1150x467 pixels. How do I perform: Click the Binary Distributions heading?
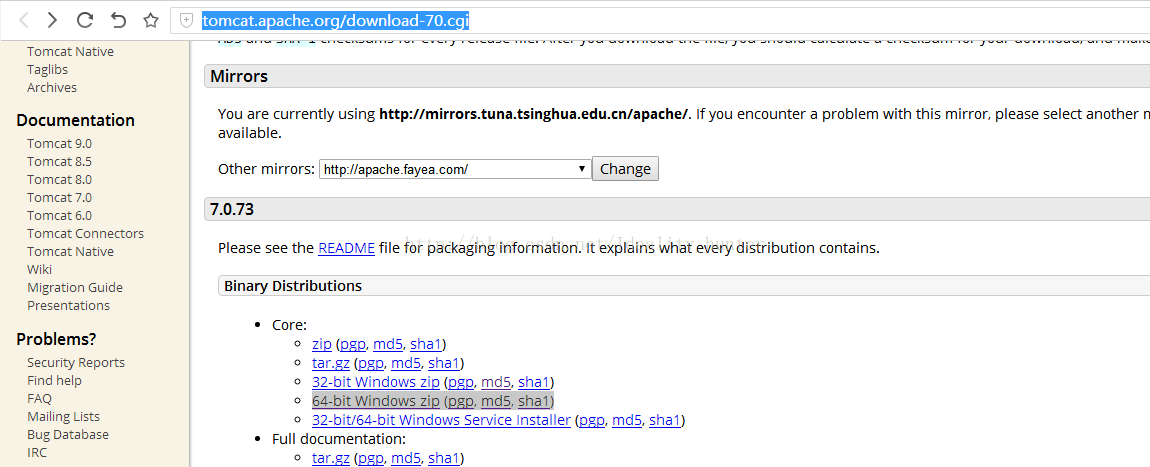[x=293, y=286]
